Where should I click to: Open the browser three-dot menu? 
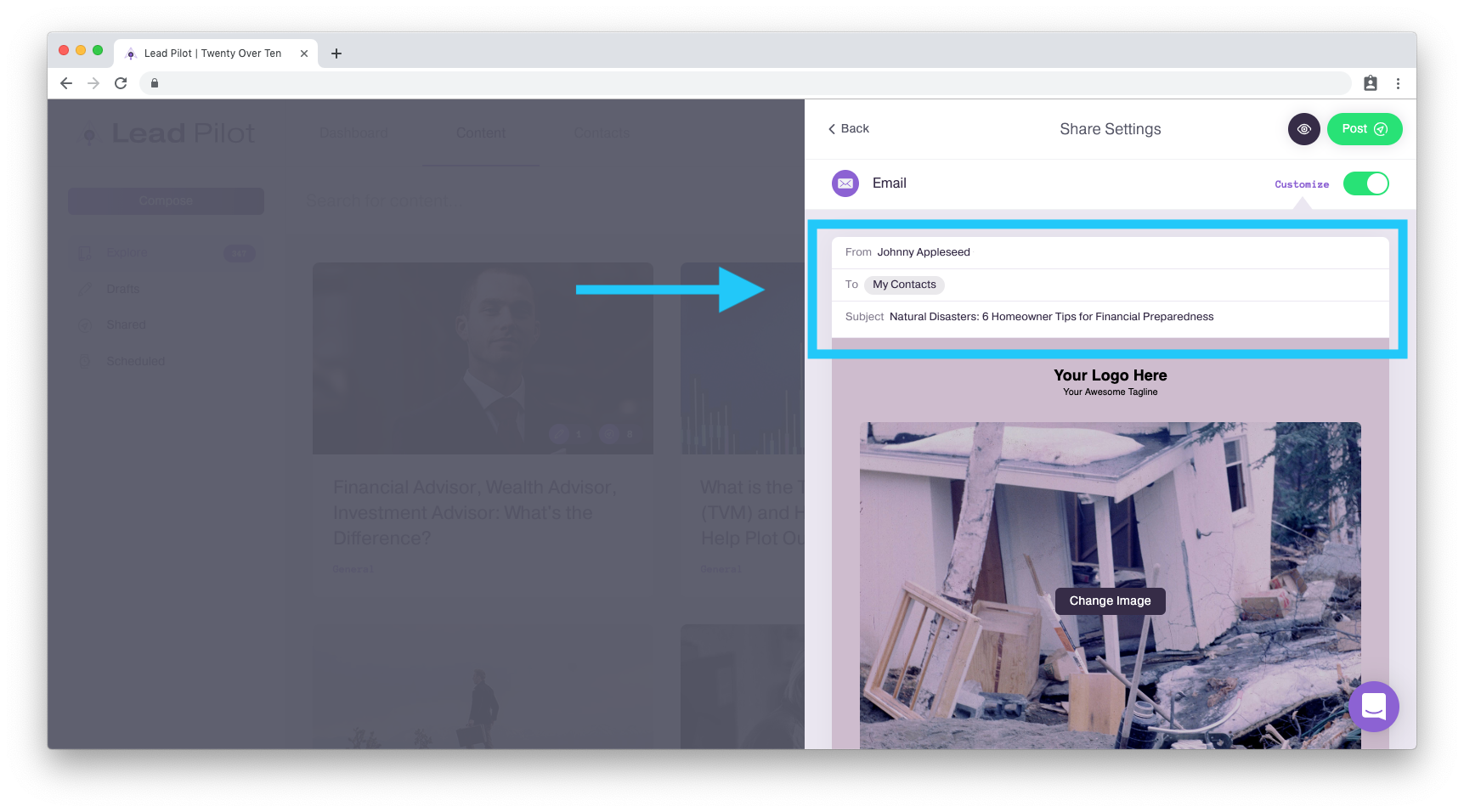pyautogui.click(x=1398, y=83)
